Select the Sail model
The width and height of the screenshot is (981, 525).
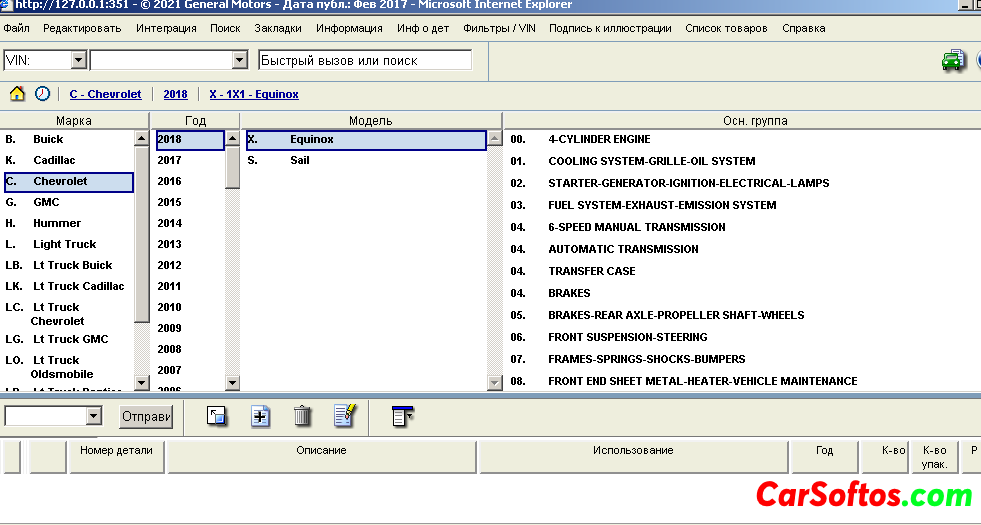point(299,160)
